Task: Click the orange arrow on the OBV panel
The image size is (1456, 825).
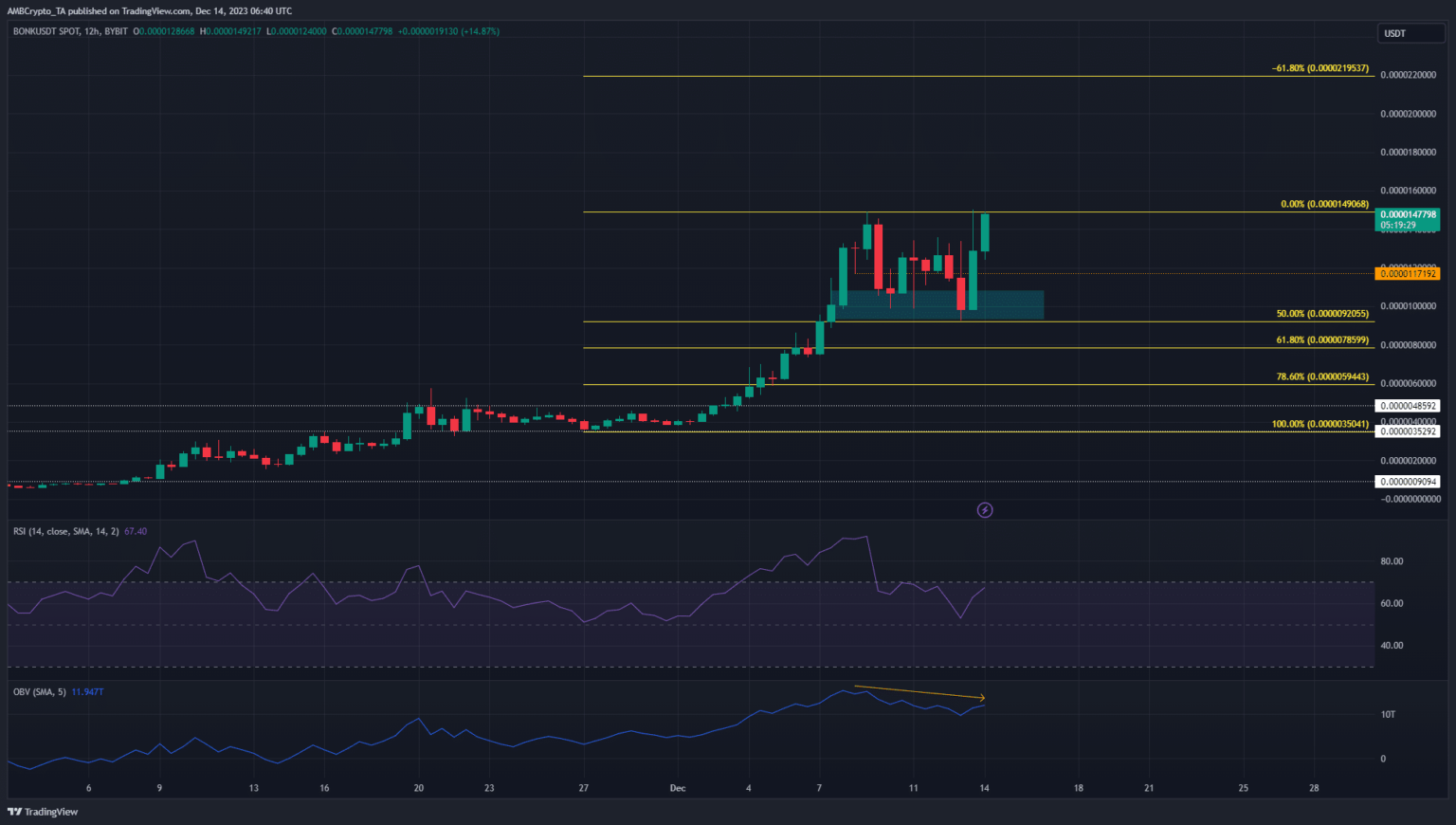Action: click(919, 692)
